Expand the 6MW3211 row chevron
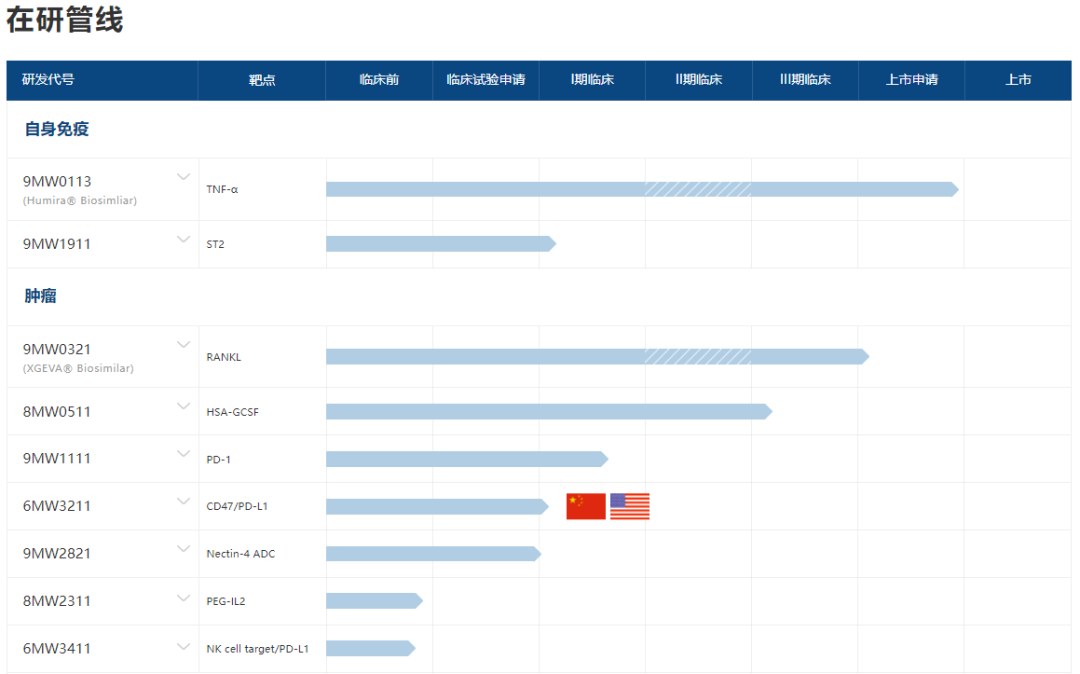Viewport: 1080px width, 674px height. [183, 501]
